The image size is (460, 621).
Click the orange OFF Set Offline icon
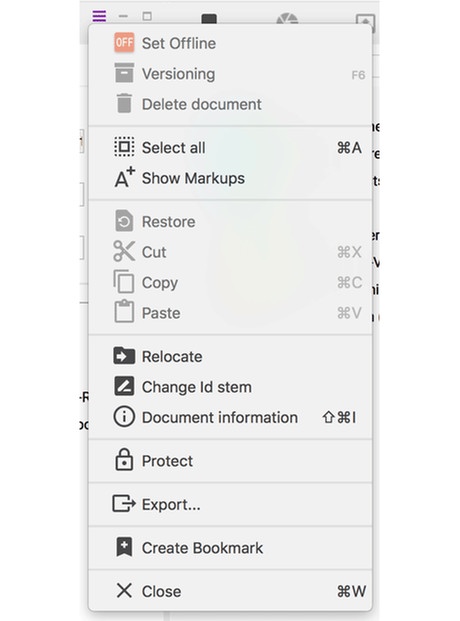(x=124, y=42)
